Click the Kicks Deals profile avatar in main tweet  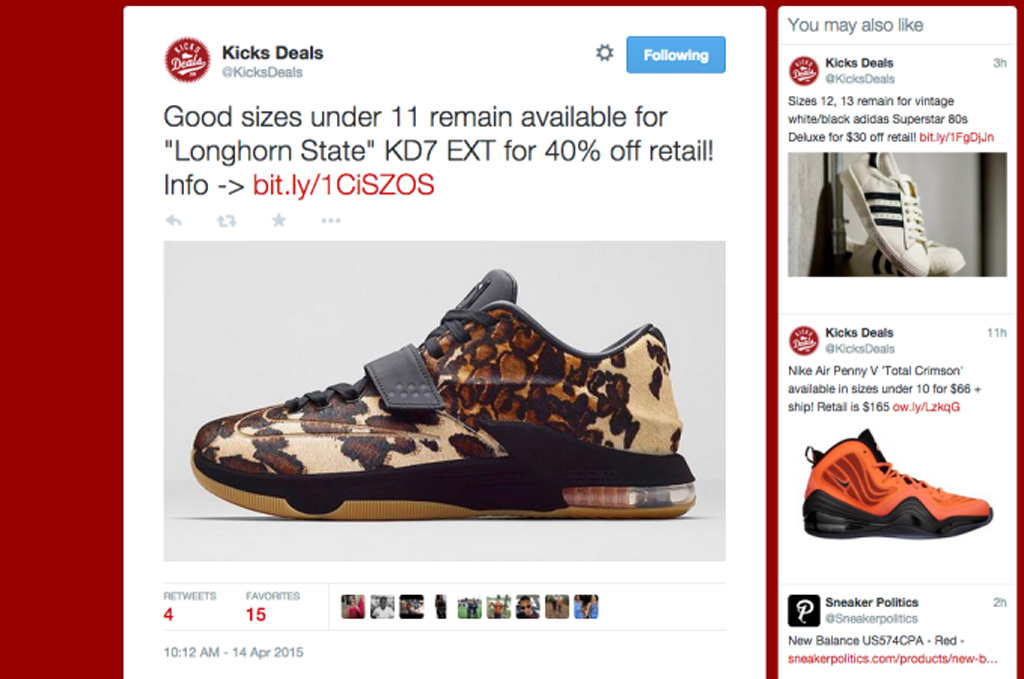point(187,60)
